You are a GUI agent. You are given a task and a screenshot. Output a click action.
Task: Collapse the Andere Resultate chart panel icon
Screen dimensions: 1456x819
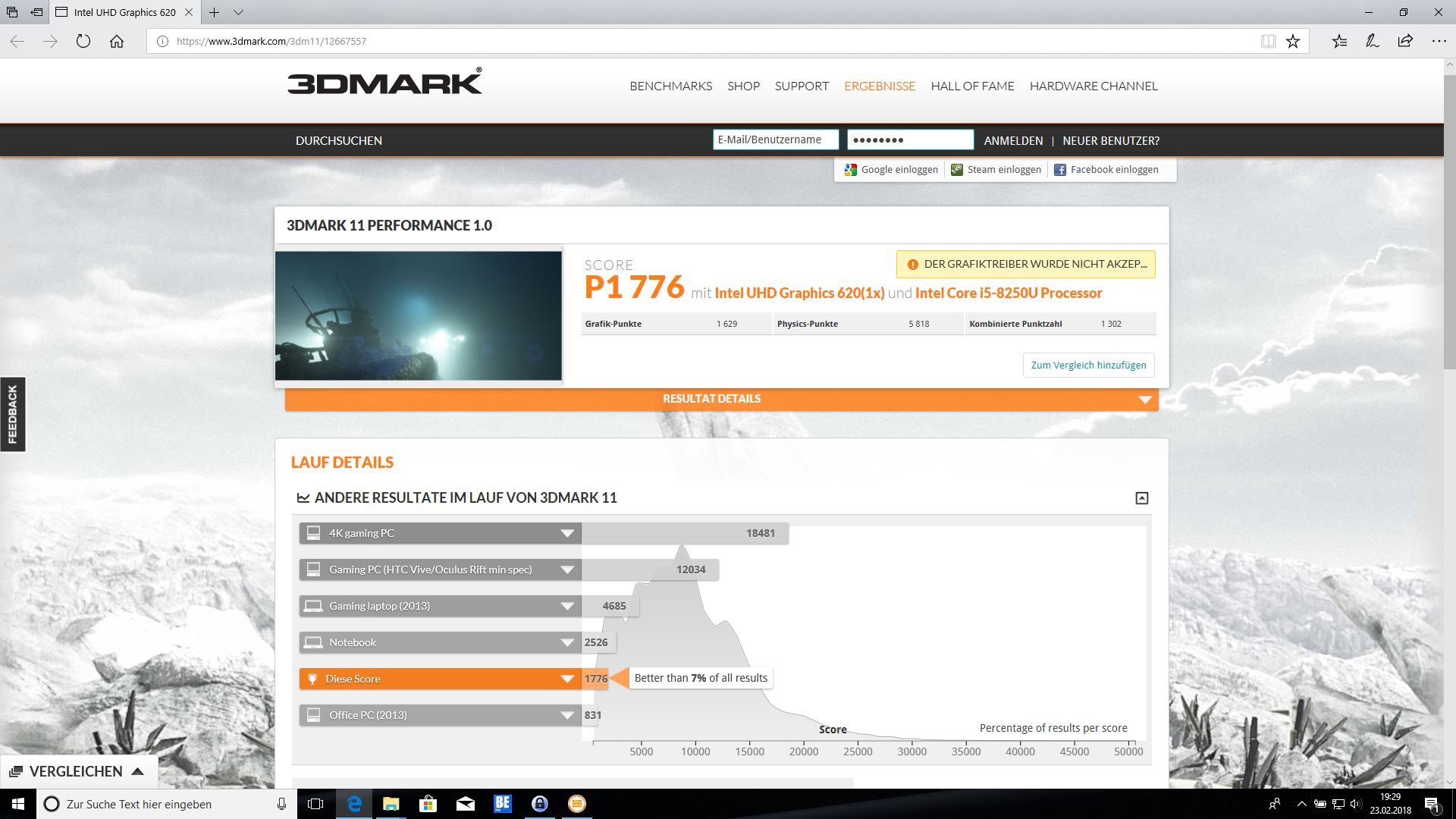coord(1141,498)
